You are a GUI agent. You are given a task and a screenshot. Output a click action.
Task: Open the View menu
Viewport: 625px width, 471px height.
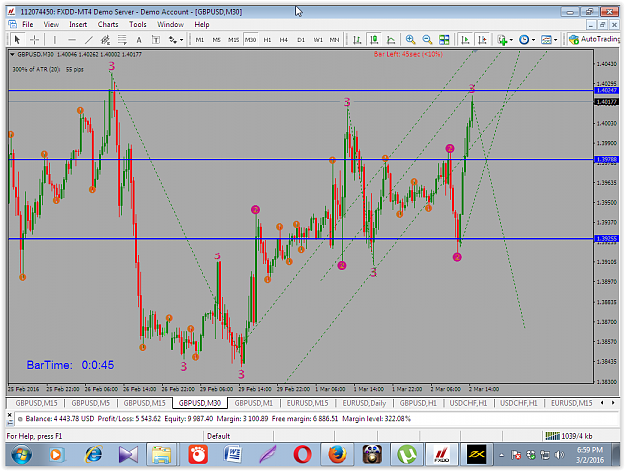pyautogui.click(x=51, y=24)
